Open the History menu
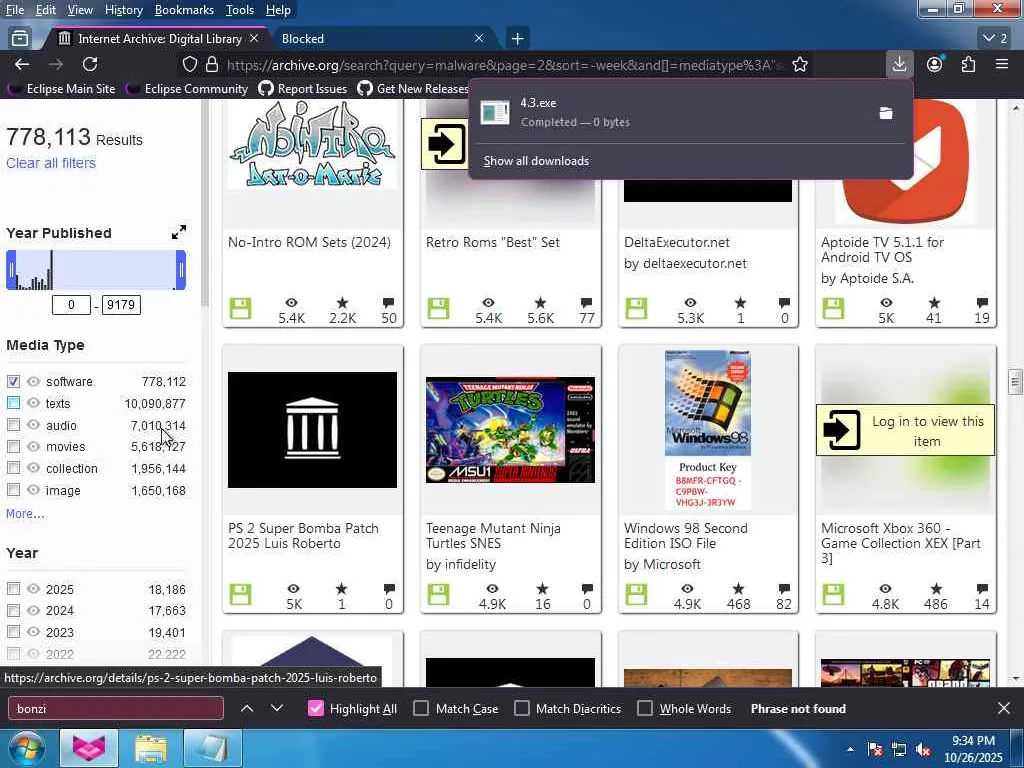The width and height of the screenshot is (1024, 768). (123, 10)
